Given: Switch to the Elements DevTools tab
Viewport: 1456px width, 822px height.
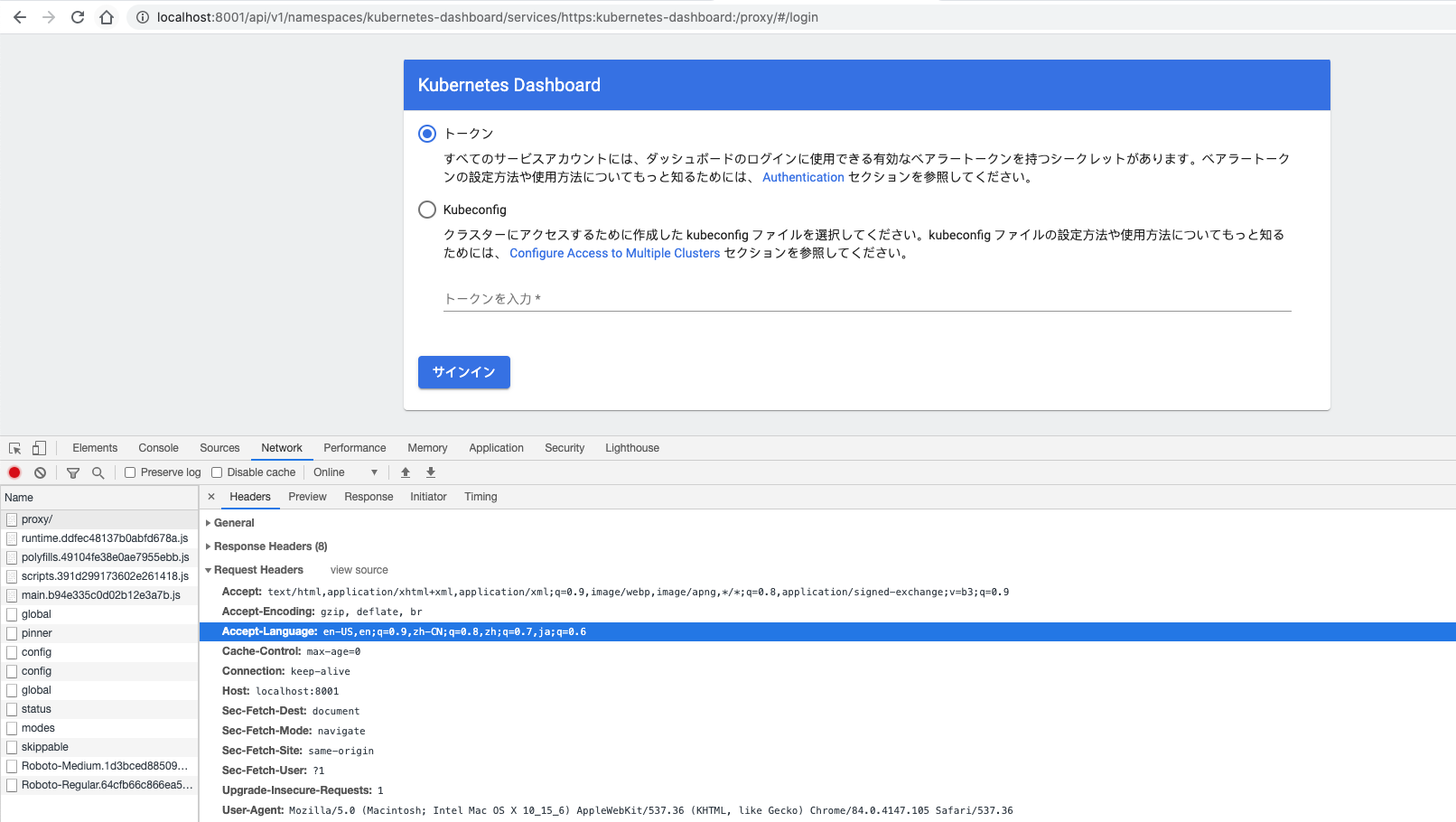Looking at the screenshot, I should click(x=95, y=448).
